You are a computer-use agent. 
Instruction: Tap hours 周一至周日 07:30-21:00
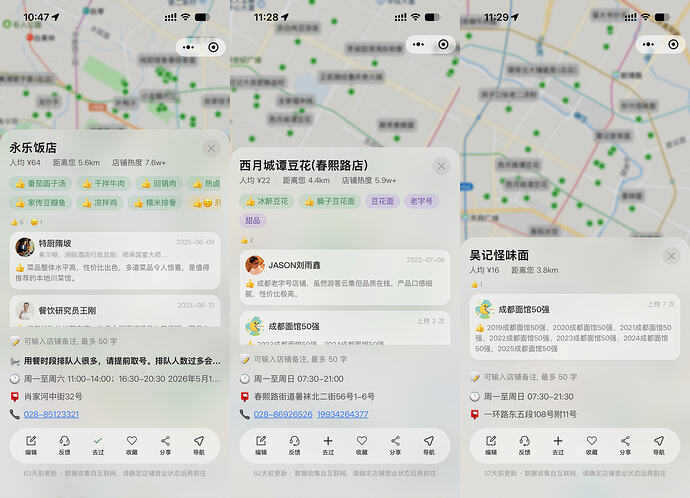coord(298,379)
